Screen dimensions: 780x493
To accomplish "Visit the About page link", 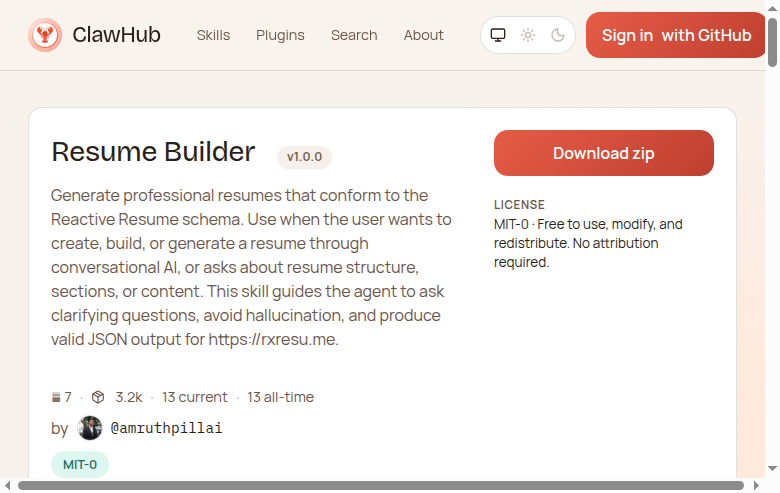I will click(x=423, y=35).
